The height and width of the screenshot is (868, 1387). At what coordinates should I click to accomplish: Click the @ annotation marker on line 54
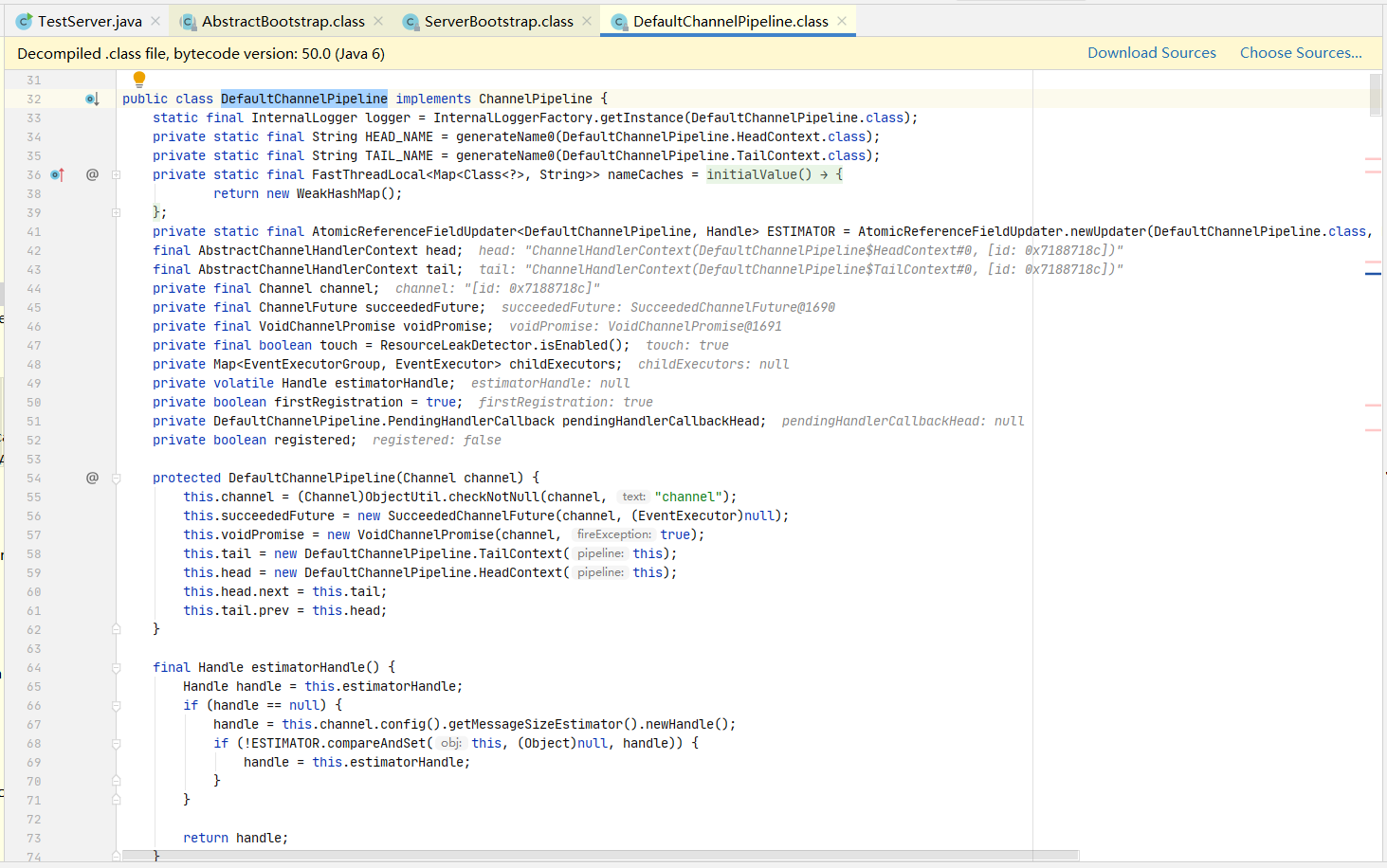[x=92, y=478]
